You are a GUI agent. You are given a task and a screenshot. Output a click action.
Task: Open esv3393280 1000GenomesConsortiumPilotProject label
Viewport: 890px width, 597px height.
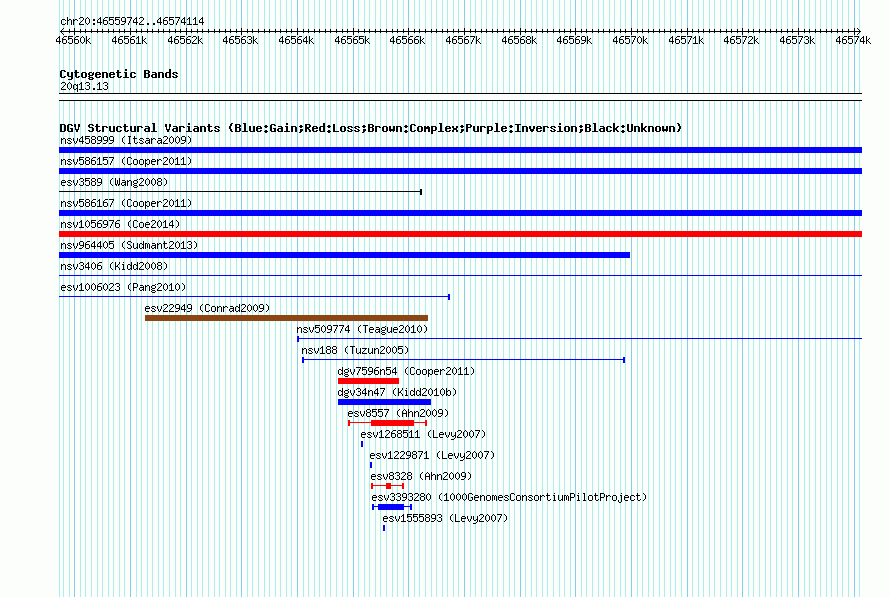[x=509, y=497]
